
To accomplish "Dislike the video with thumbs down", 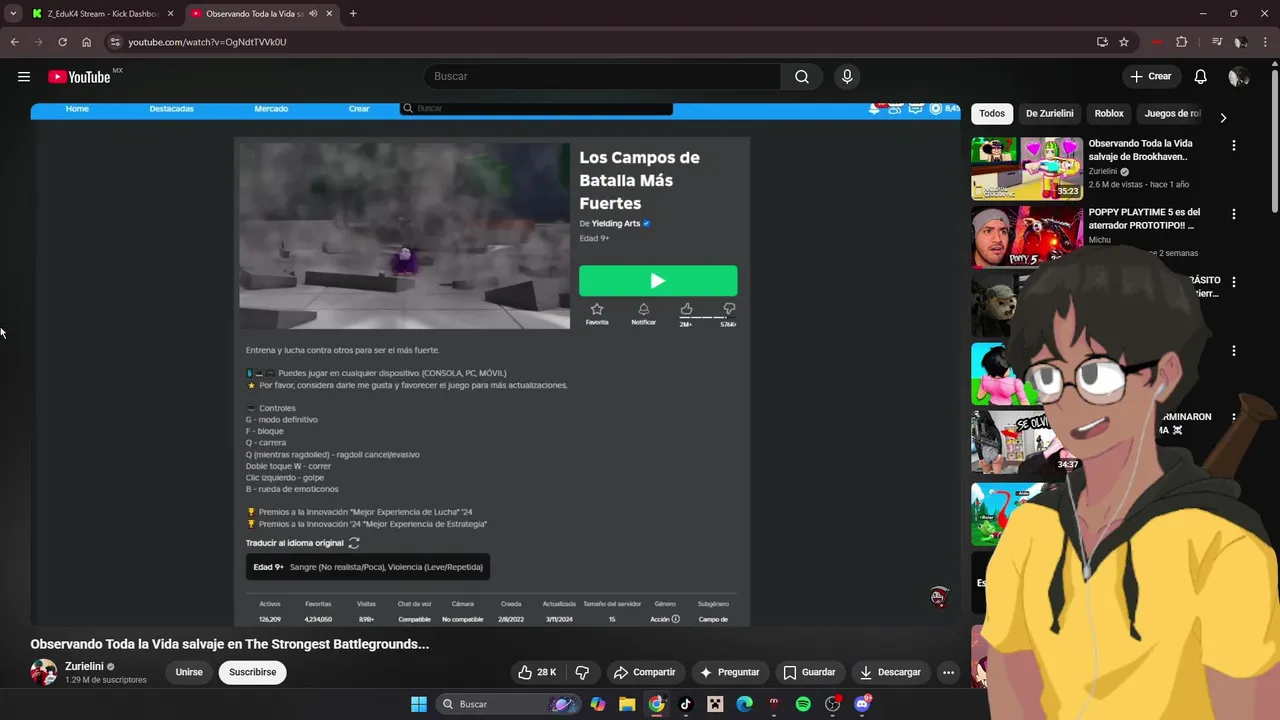I will 582,672.
